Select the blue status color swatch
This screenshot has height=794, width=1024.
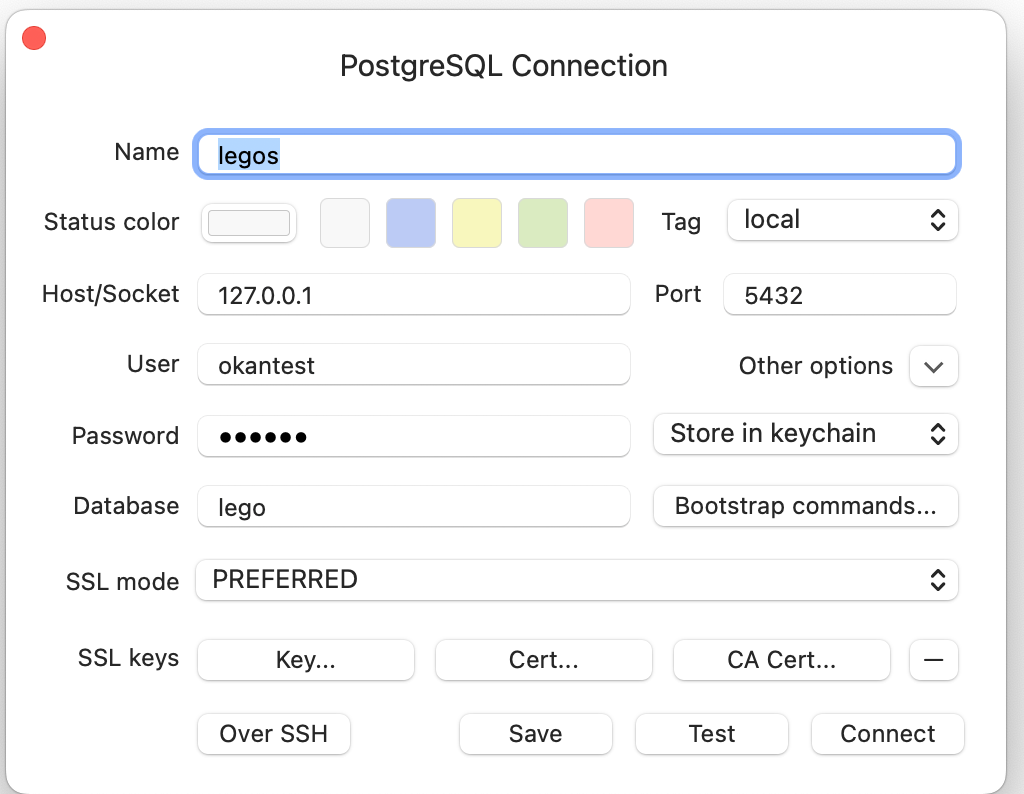coord(410,222)
